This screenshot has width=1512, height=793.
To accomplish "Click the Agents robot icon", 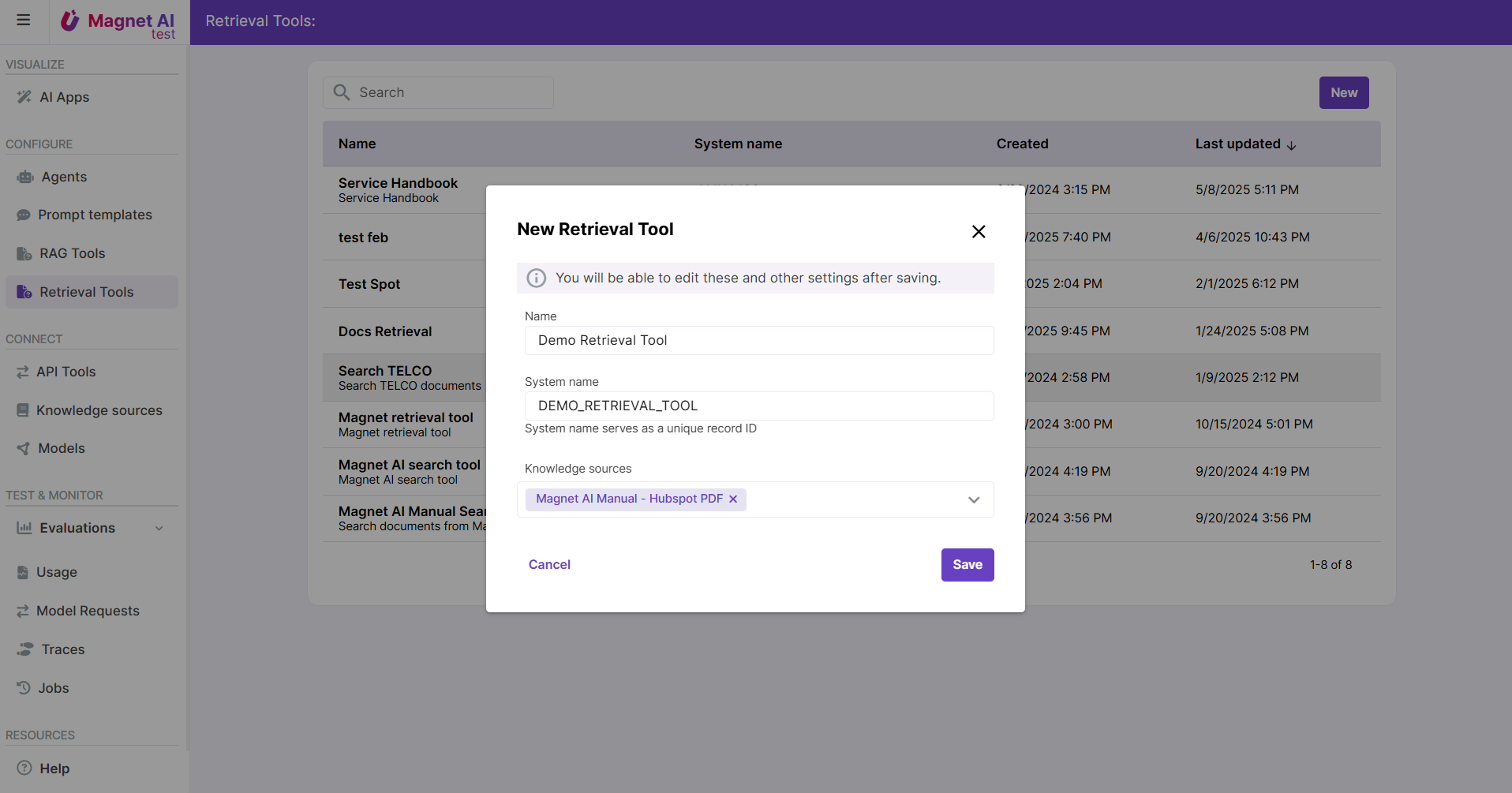I will click(x=25, y=177).
